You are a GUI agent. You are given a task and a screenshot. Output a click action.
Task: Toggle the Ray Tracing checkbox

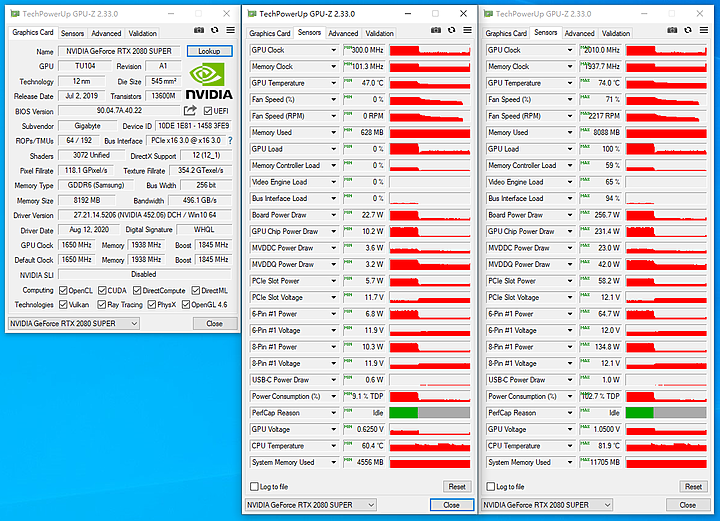coord(101,305)
